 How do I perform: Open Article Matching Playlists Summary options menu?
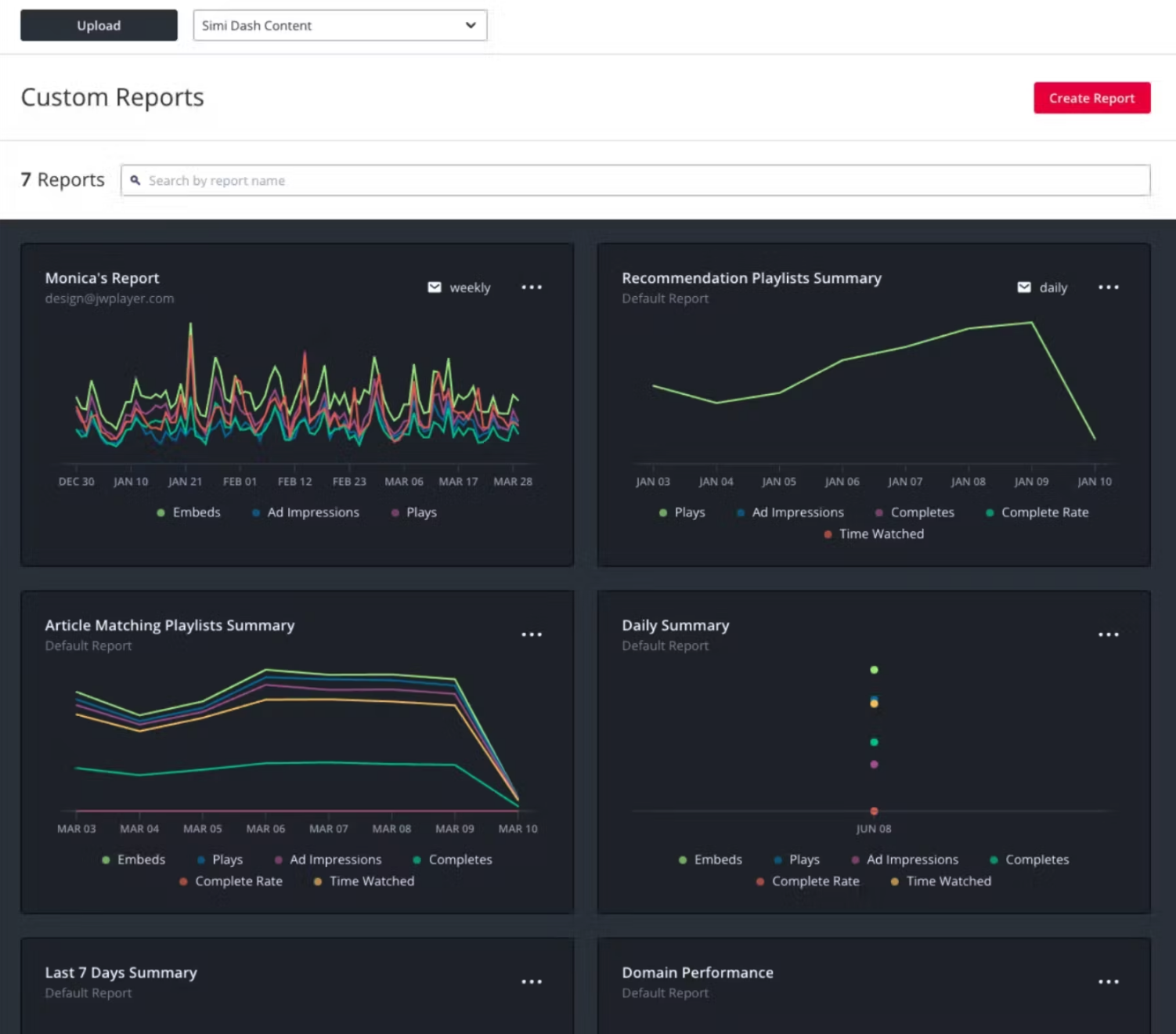pos(532,634)
